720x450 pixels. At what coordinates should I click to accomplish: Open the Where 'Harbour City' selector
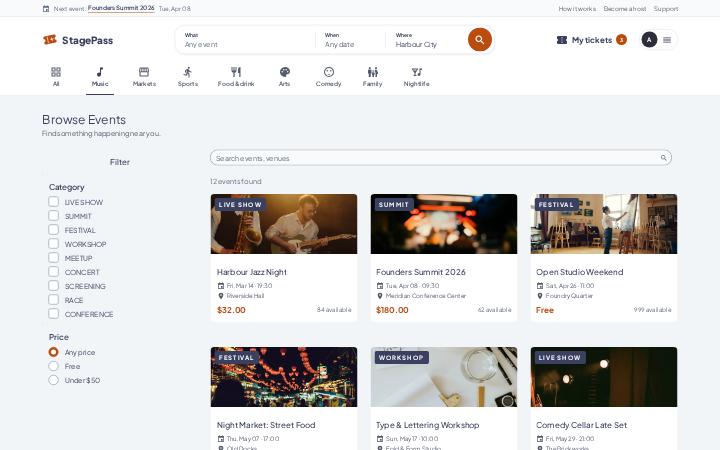425,40
